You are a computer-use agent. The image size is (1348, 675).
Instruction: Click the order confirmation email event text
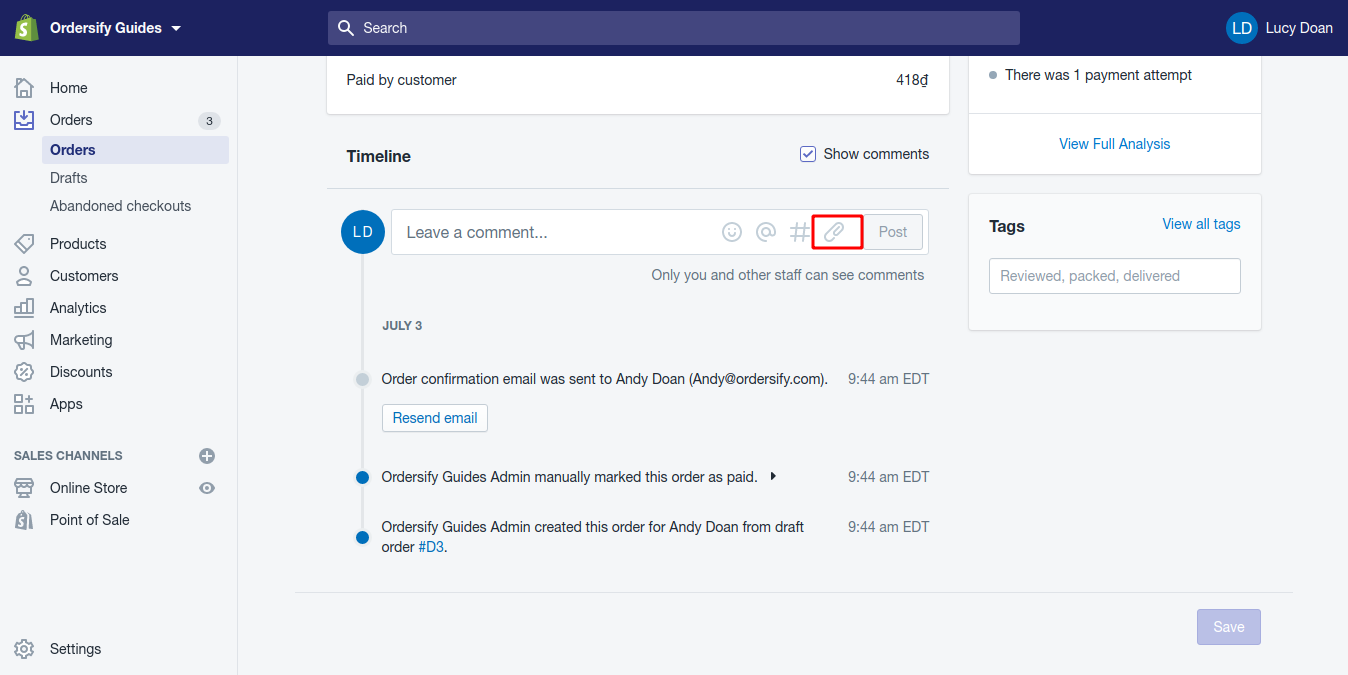coord(605,379)
